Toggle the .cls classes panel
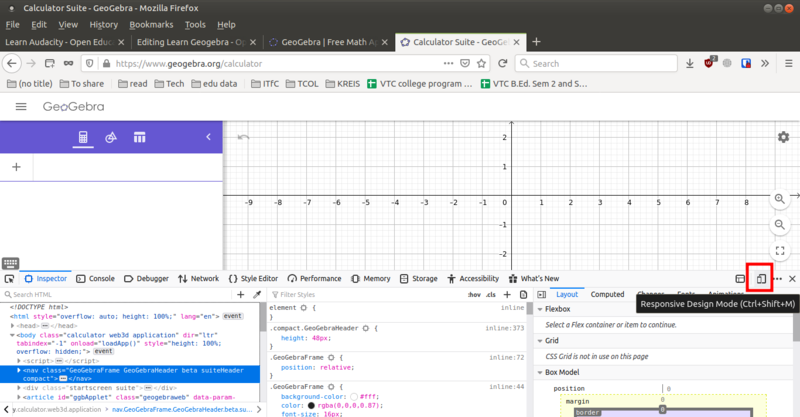This screenshot has width=800, height=417. [x=491, y=295]
